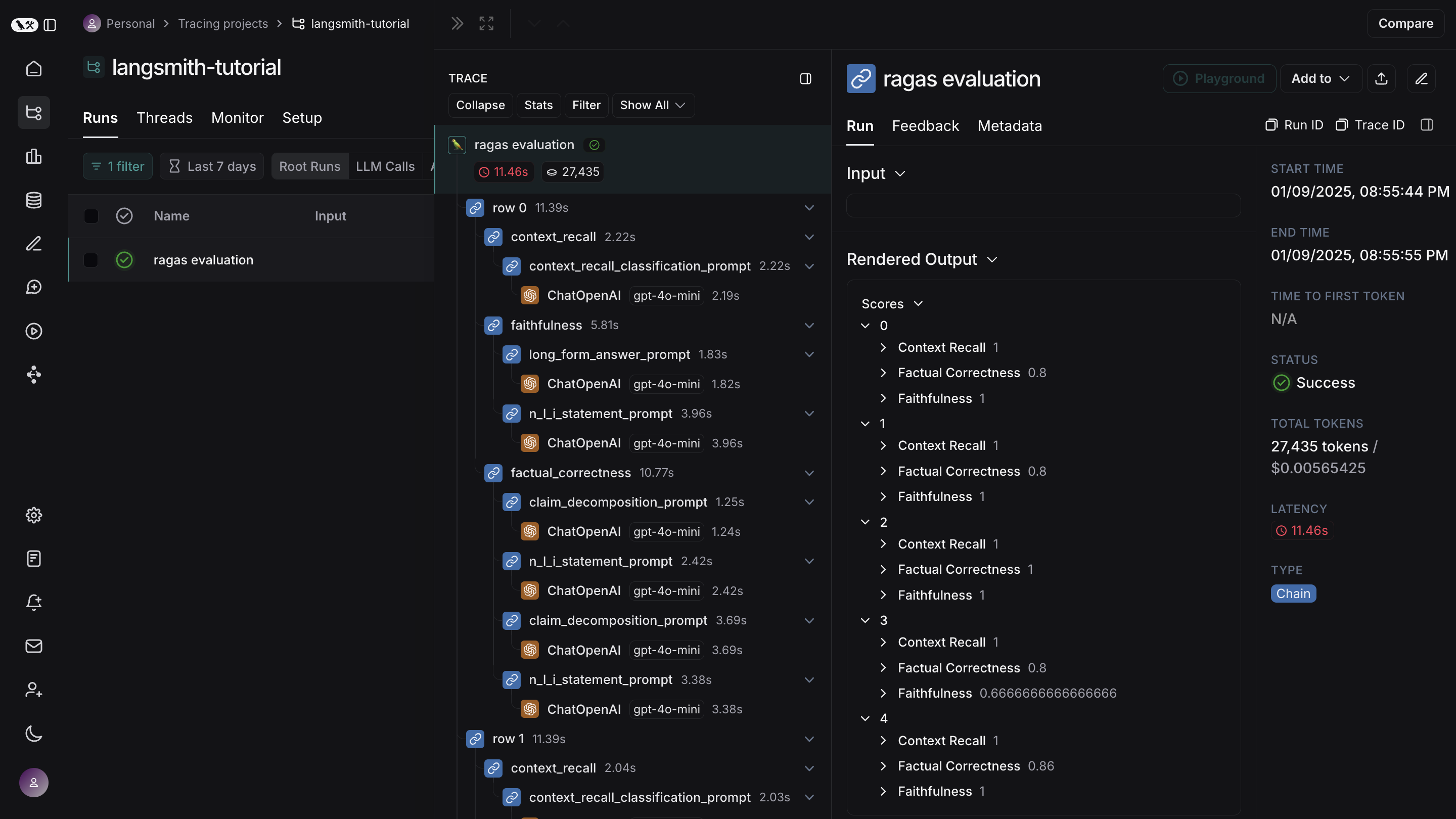Click the expand fullscreen trace icon
1456x819 pixels.
click(486, 24)
